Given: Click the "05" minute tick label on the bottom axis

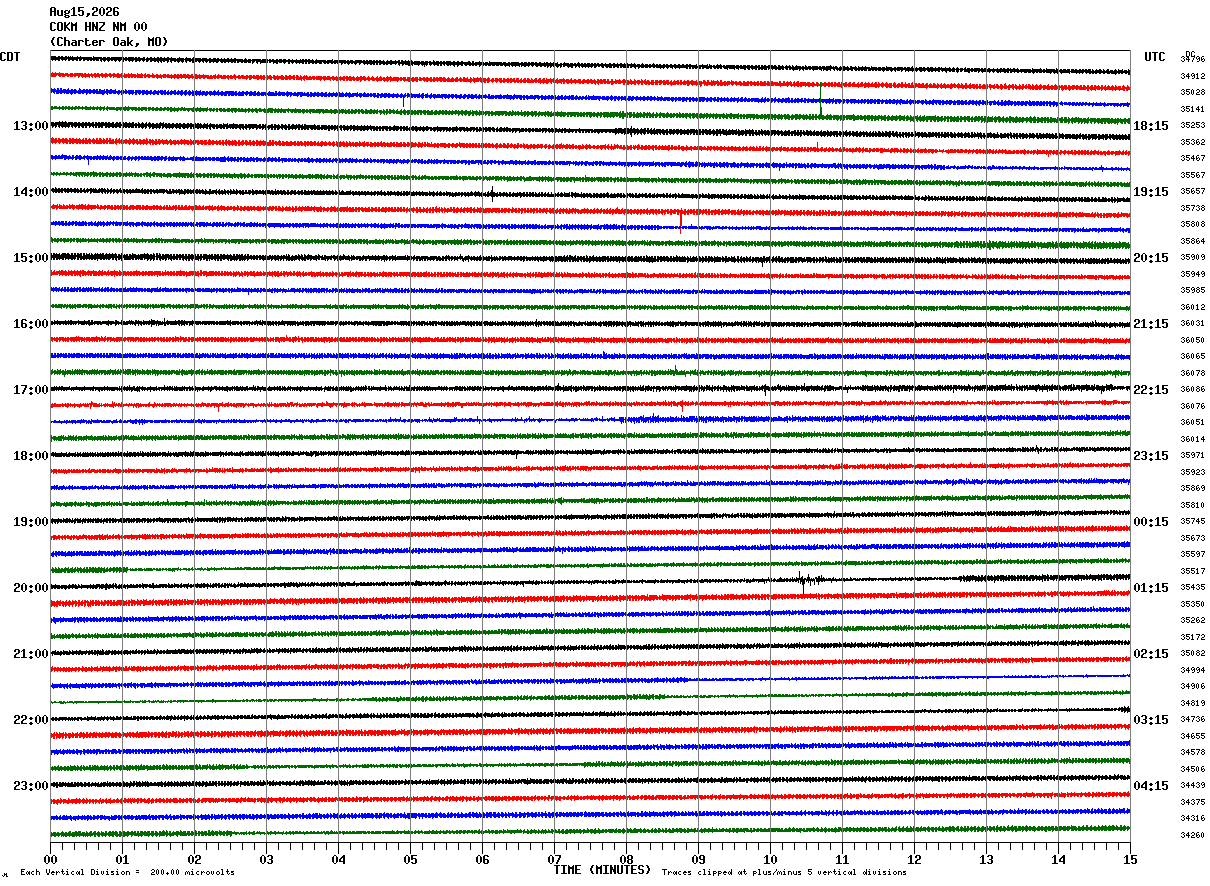Looking at the screenshot, I should (x=410, y=859).
